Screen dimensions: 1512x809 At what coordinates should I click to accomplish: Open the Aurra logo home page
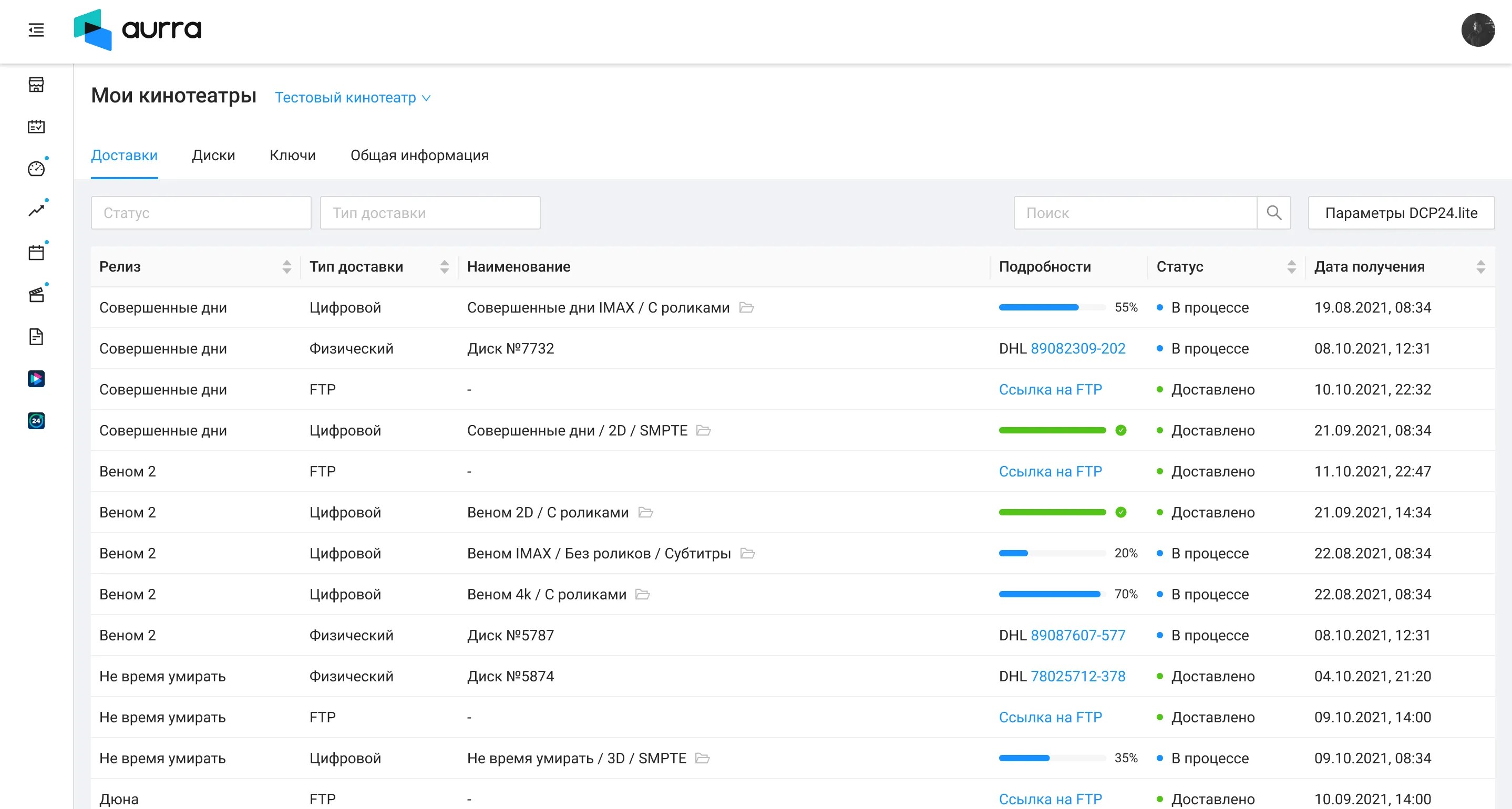(137, 30)
